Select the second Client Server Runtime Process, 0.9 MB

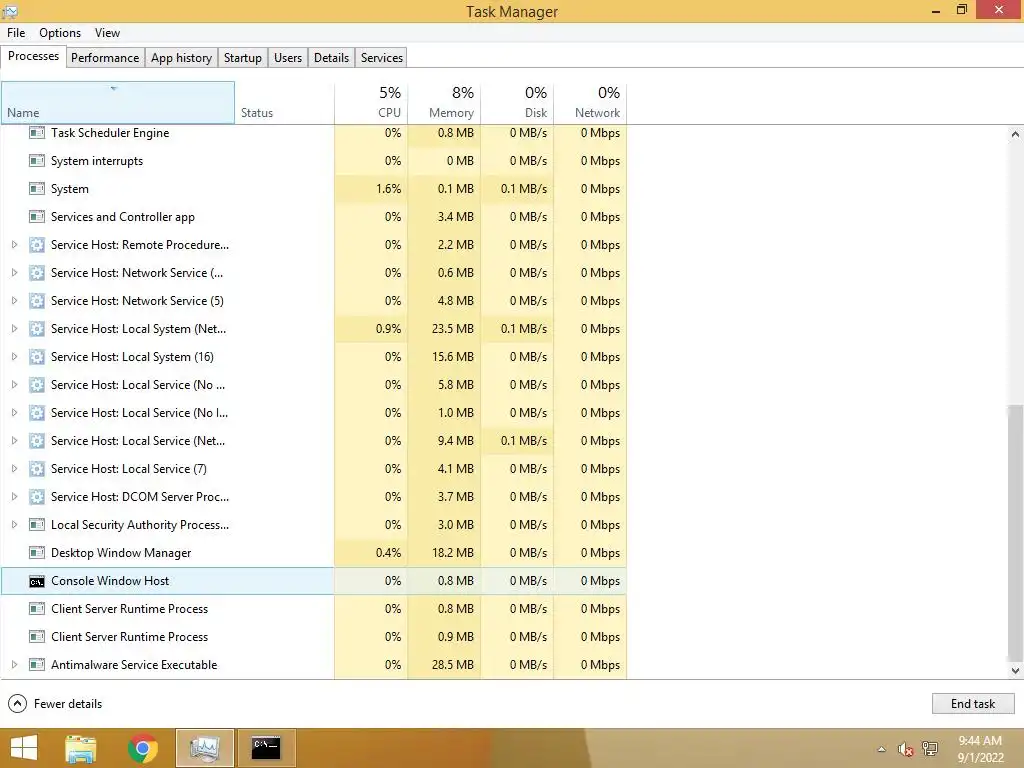313,637
